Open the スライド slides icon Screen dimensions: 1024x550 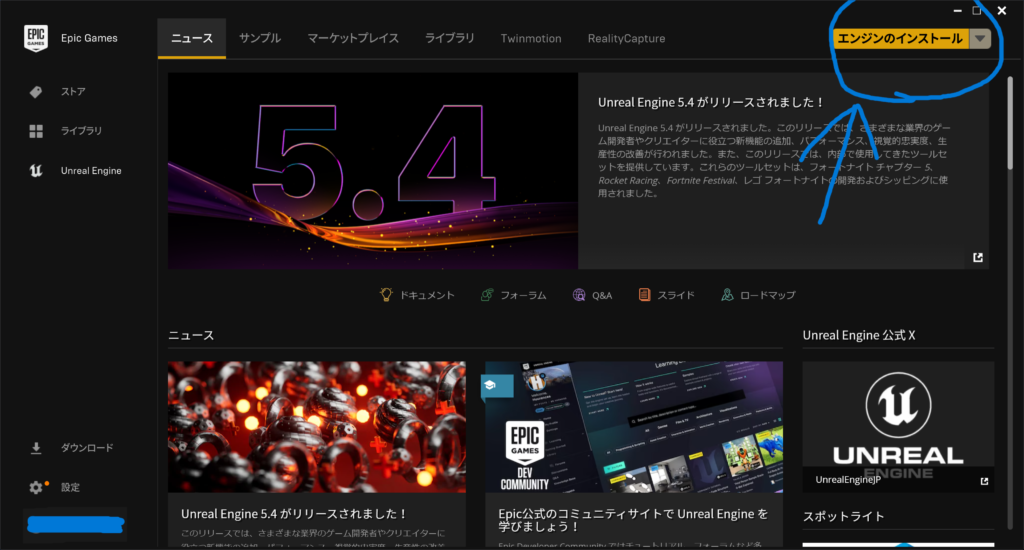(x=645, y=295)
